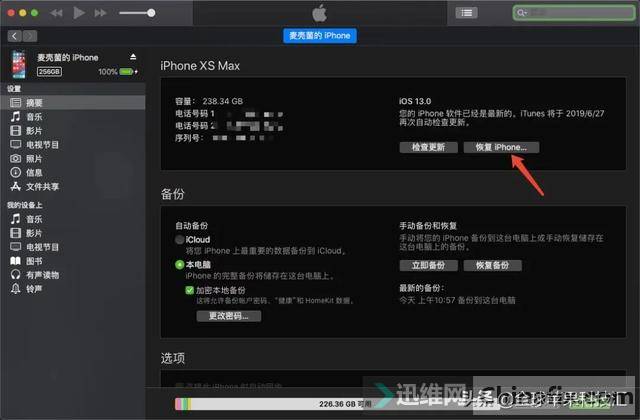Eject the iPhone with the eject icon
The width and height of the screenshot is (640, 420).
(133, 56)
